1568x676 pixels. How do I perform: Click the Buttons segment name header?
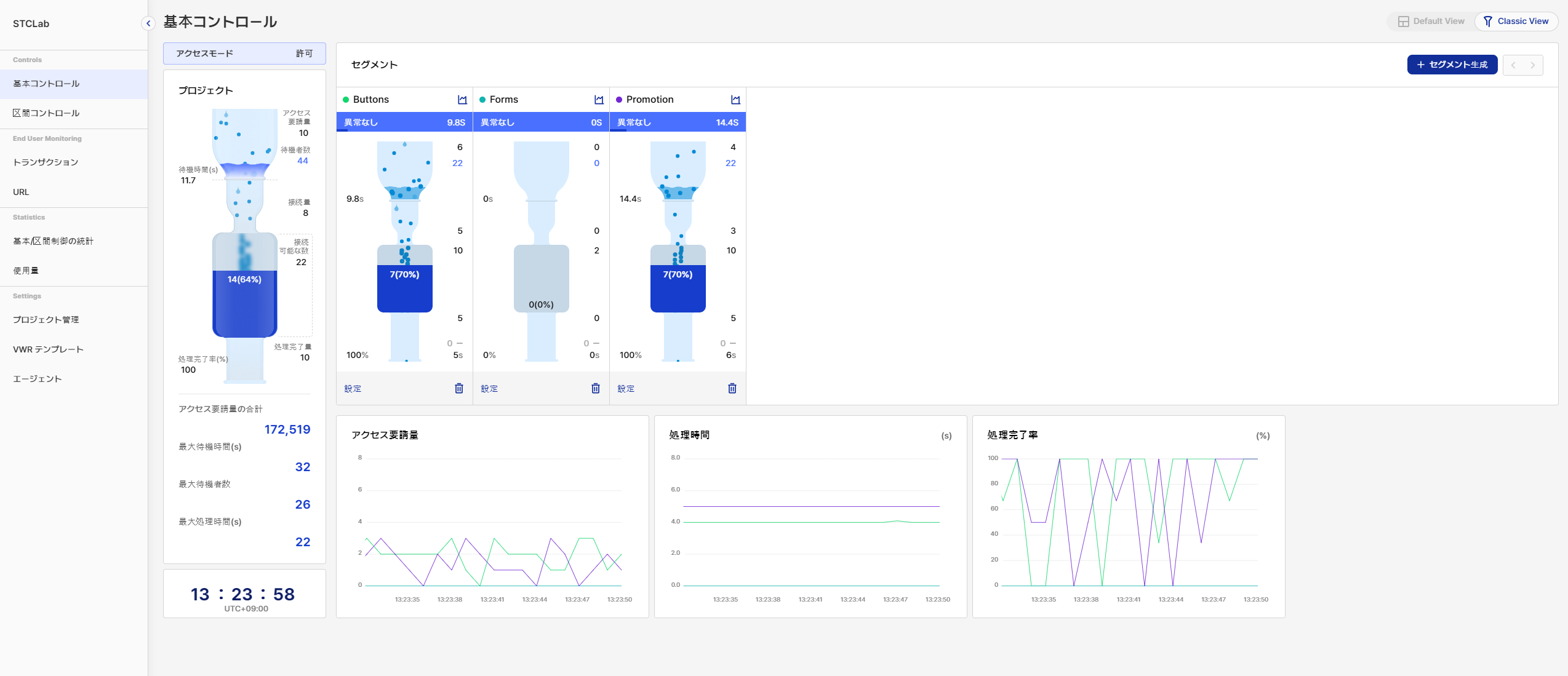pos(371,100)
